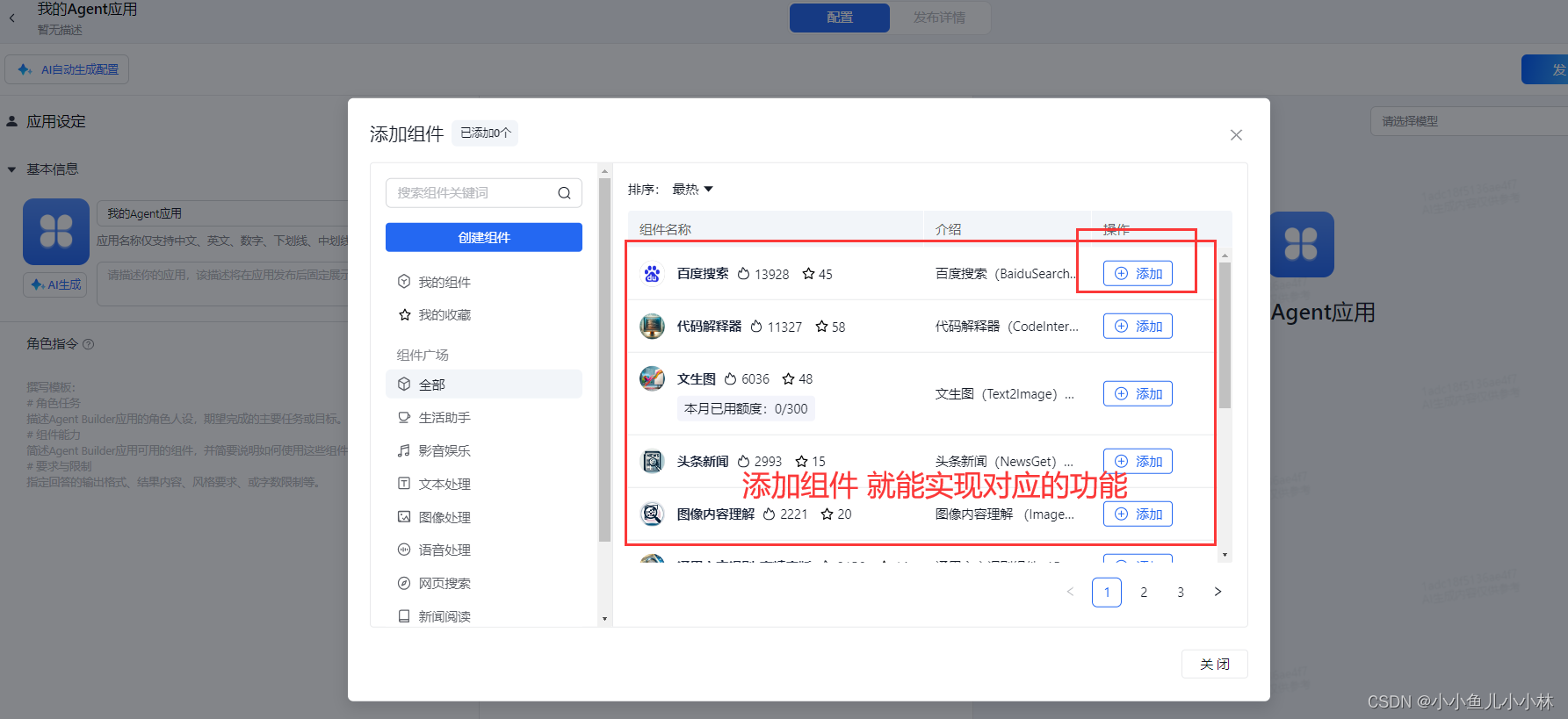Viewport: 1568px width, 719px height.
Task: Click the code interpreter component avatar
Action: coord(652,327)
